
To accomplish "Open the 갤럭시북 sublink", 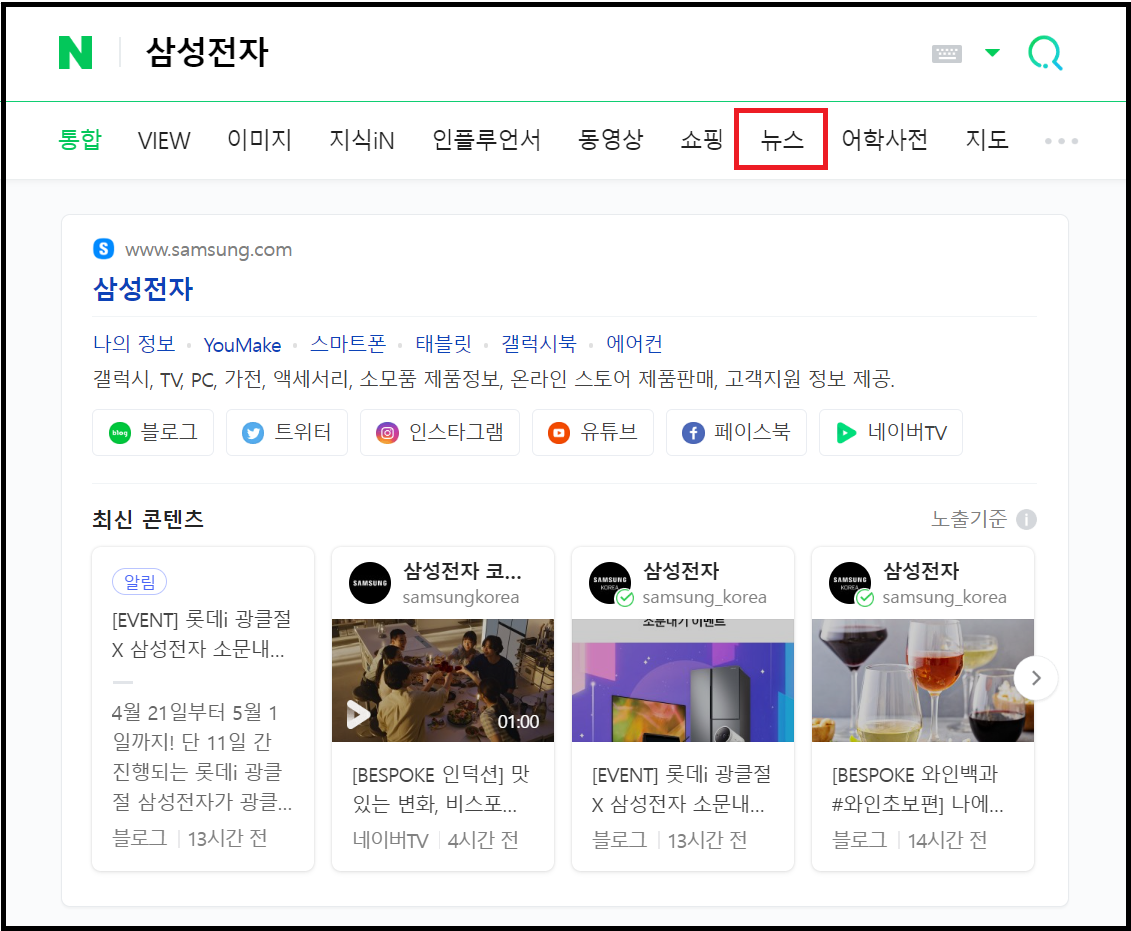I will coord(539,344).
